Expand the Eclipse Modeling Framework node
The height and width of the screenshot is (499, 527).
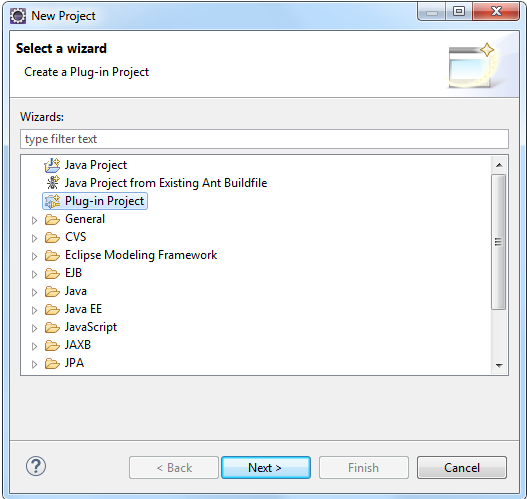tap(34, 256)
